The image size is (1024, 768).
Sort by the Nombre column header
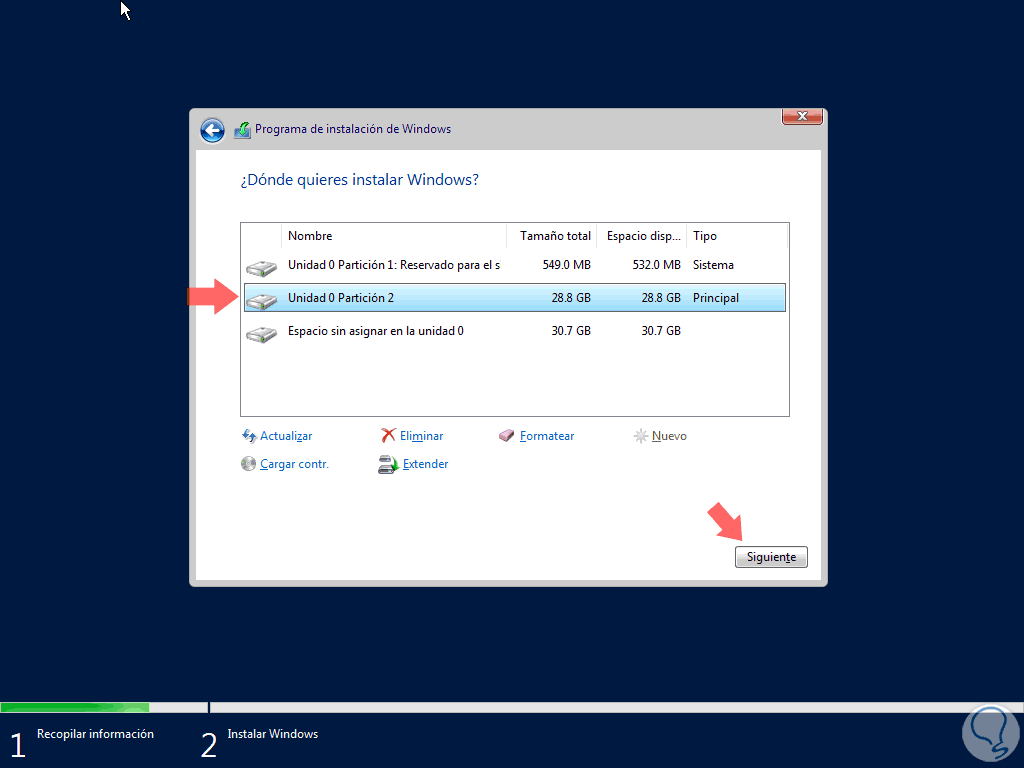394,236
